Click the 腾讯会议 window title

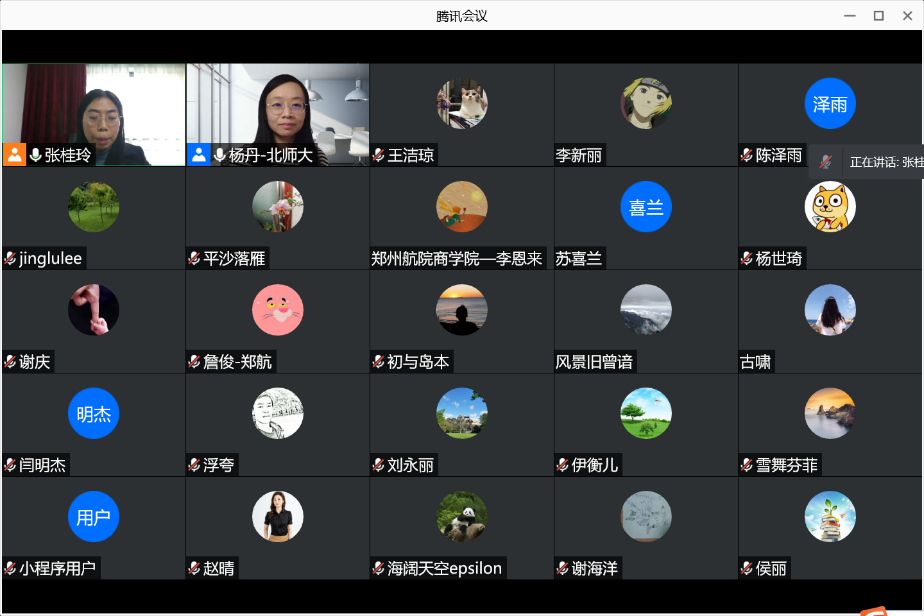click(461, 16)
